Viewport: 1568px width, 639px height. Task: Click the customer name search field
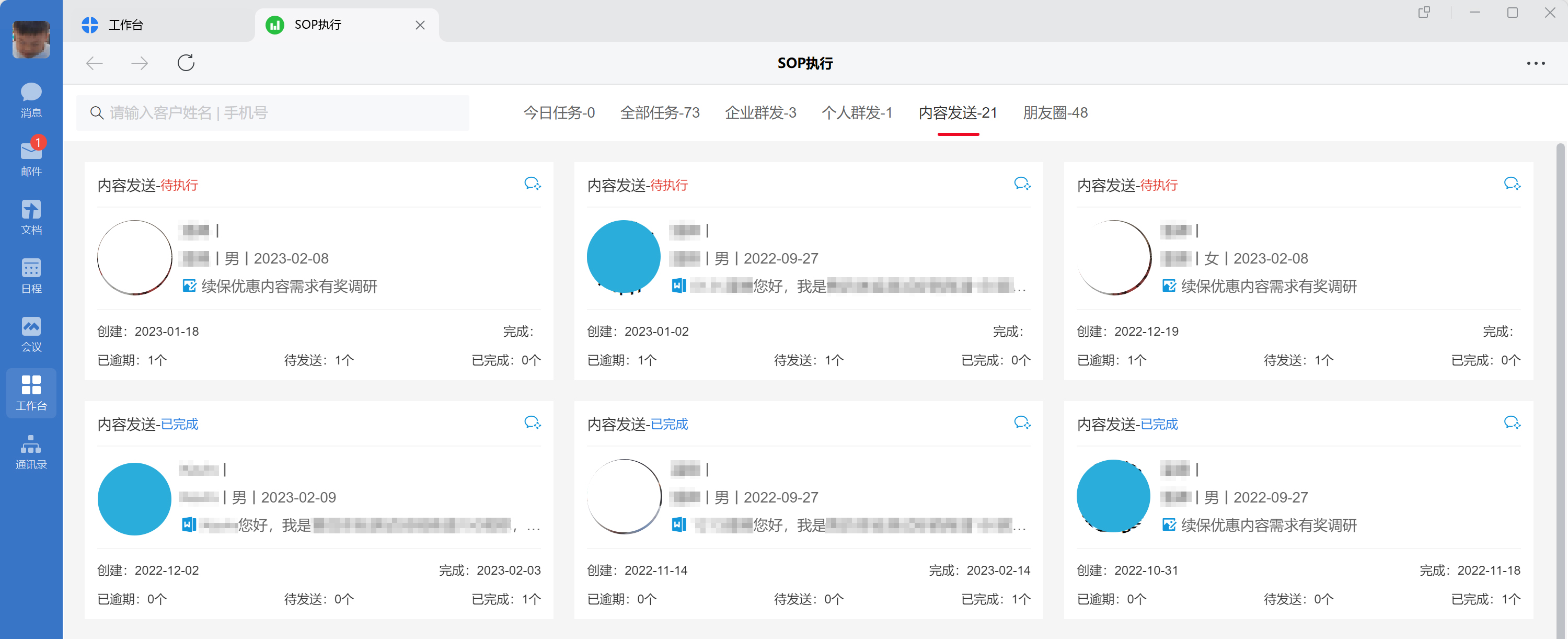point(273,113)
